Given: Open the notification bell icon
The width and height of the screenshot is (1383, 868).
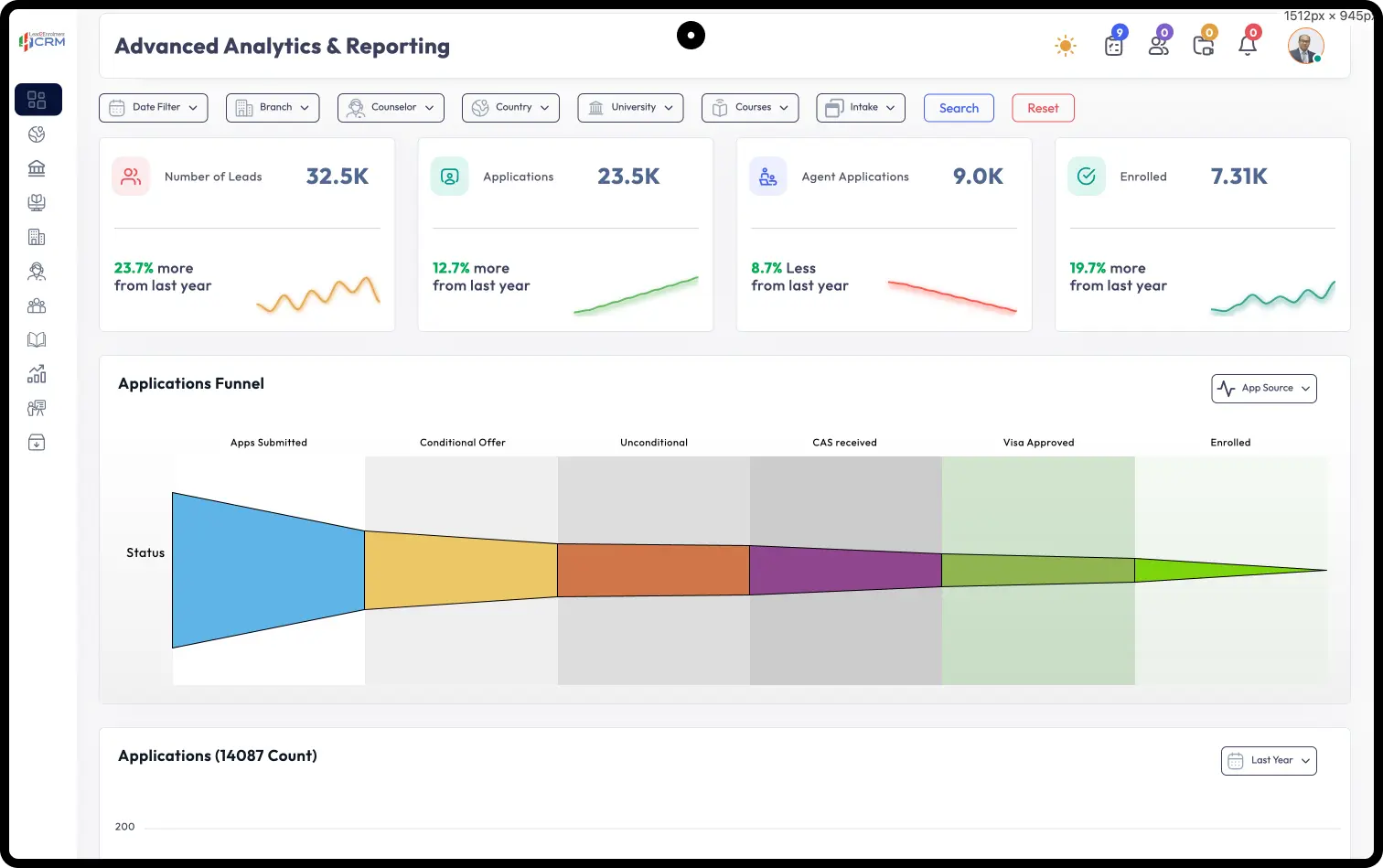Looking at the screenshot, I should tap(1249, 44).
